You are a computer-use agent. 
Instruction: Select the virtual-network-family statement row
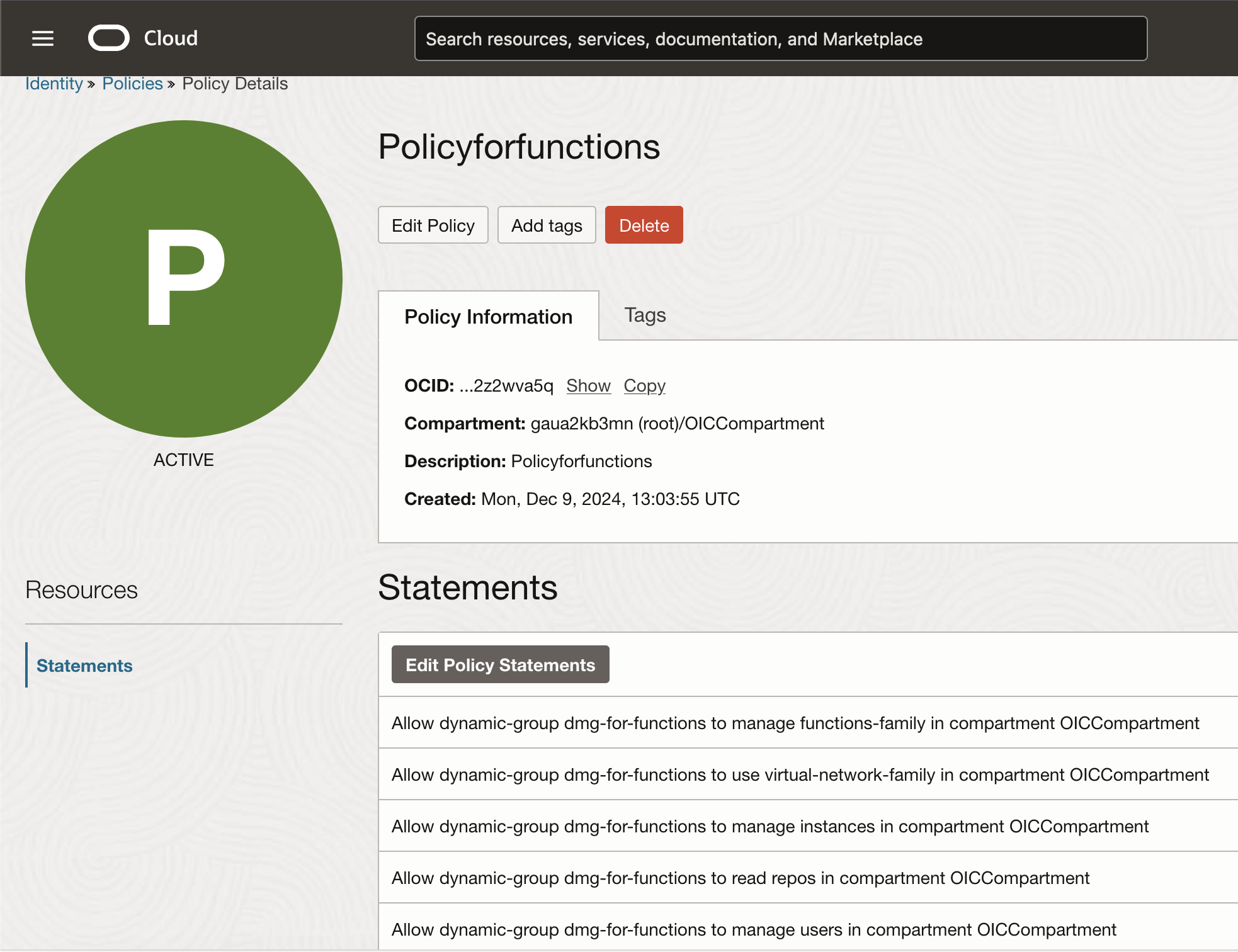point(800,774)
